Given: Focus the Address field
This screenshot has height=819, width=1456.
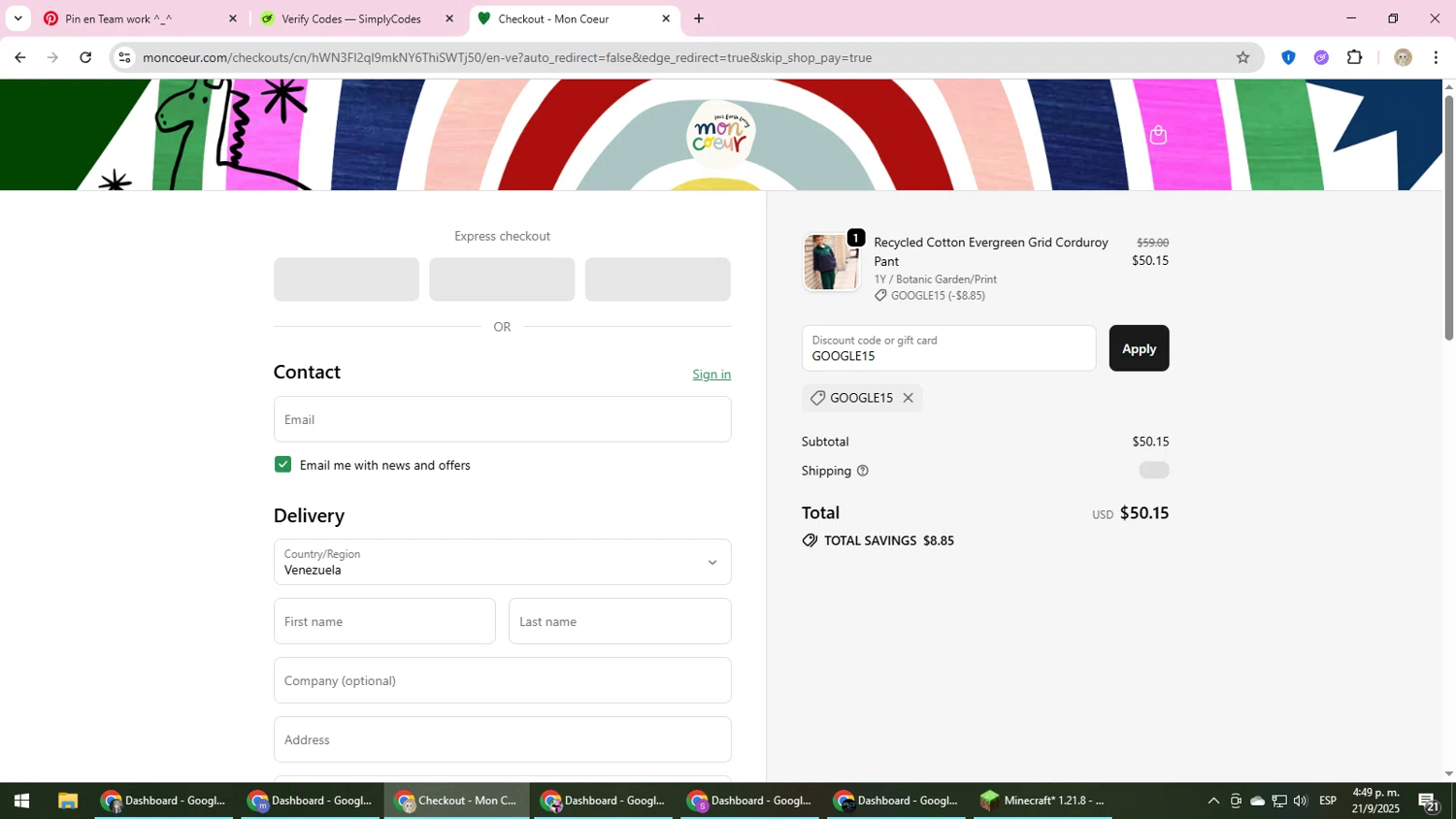Looking at the screenshot, I should coord(502,739).
